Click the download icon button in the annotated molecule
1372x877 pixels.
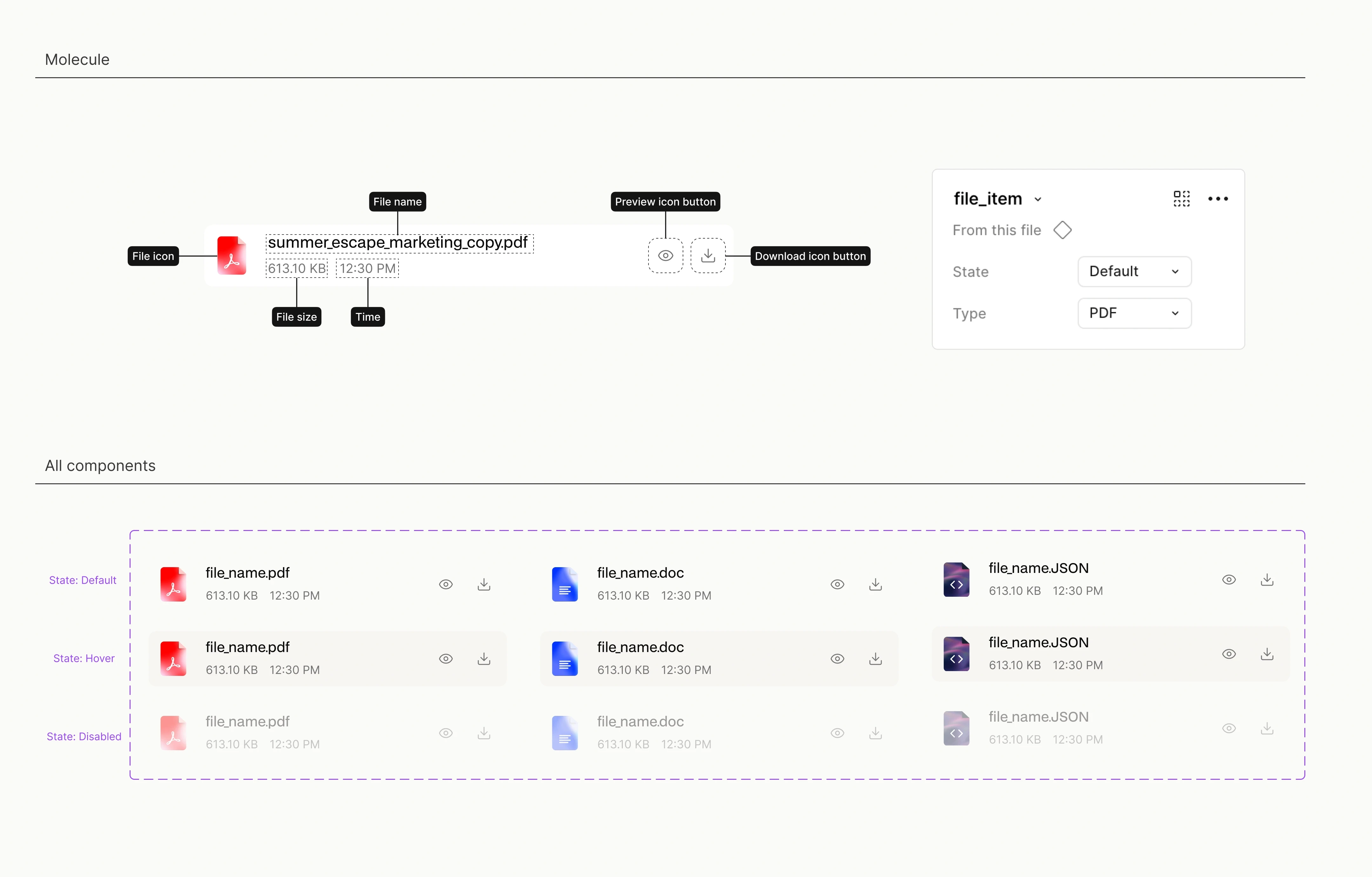(x=708, y=256)
